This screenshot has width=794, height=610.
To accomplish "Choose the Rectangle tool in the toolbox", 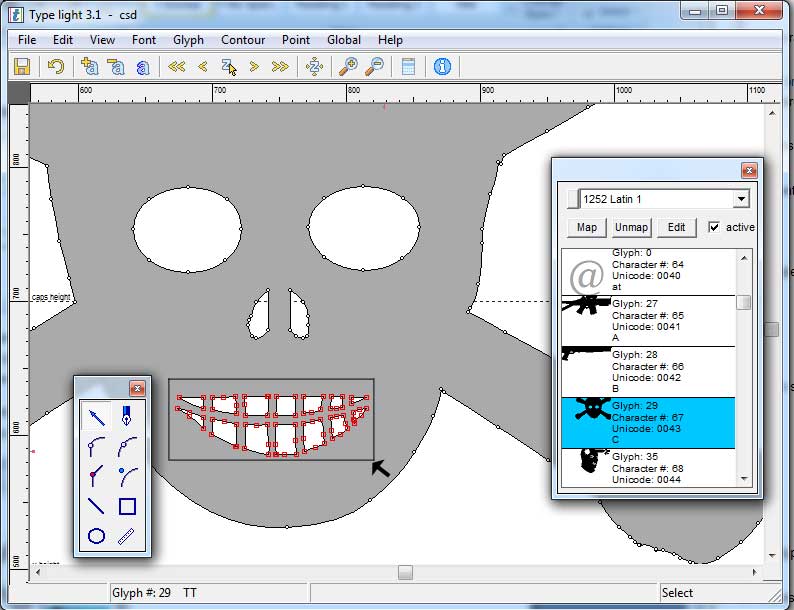I will coord(127,506).
